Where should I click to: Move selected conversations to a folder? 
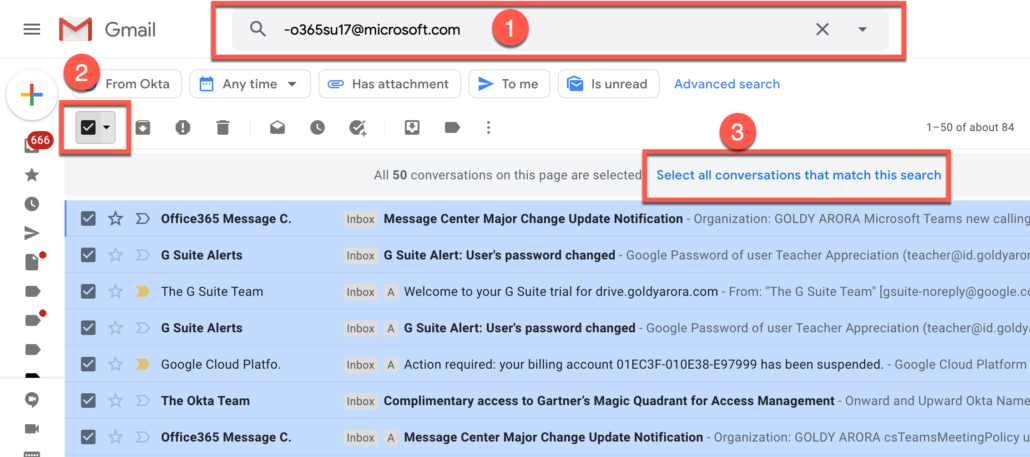(412, 127)
